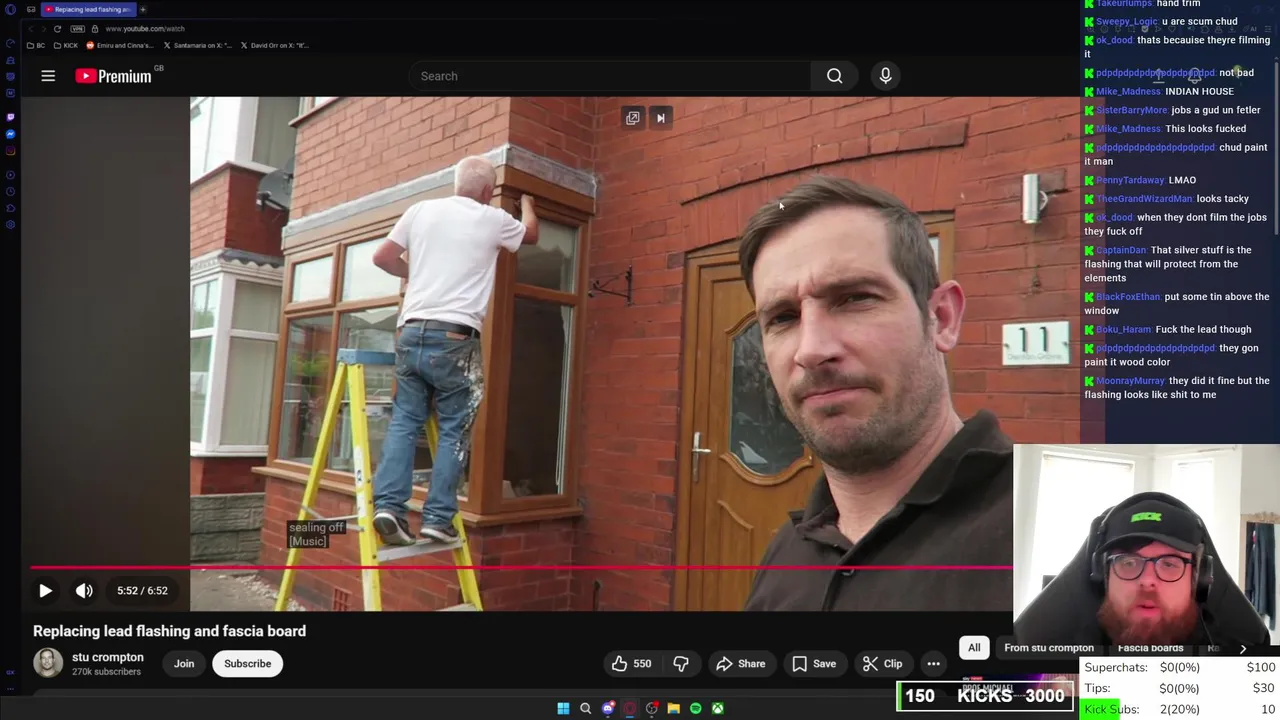Click the streamer webcam overlay
Image resolution: width=1280 pixels, height=720 pixels.
(1146, 549)
